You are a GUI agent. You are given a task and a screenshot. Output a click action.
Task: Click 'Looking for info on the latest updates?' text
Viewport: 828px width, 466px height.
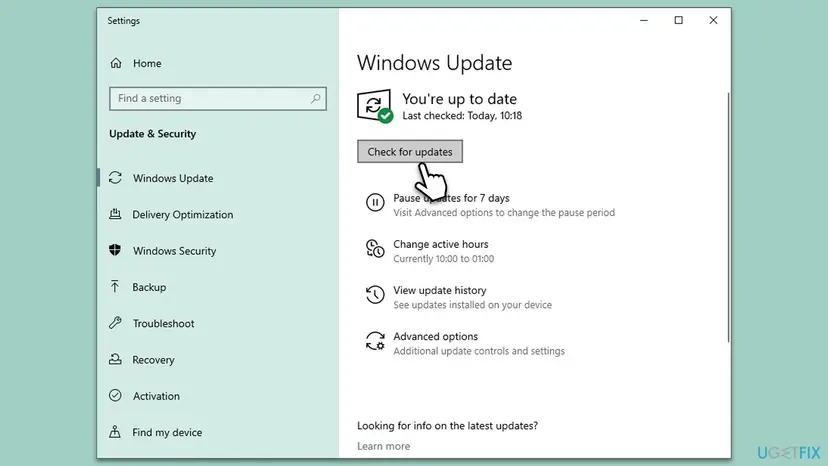[447, 425]
